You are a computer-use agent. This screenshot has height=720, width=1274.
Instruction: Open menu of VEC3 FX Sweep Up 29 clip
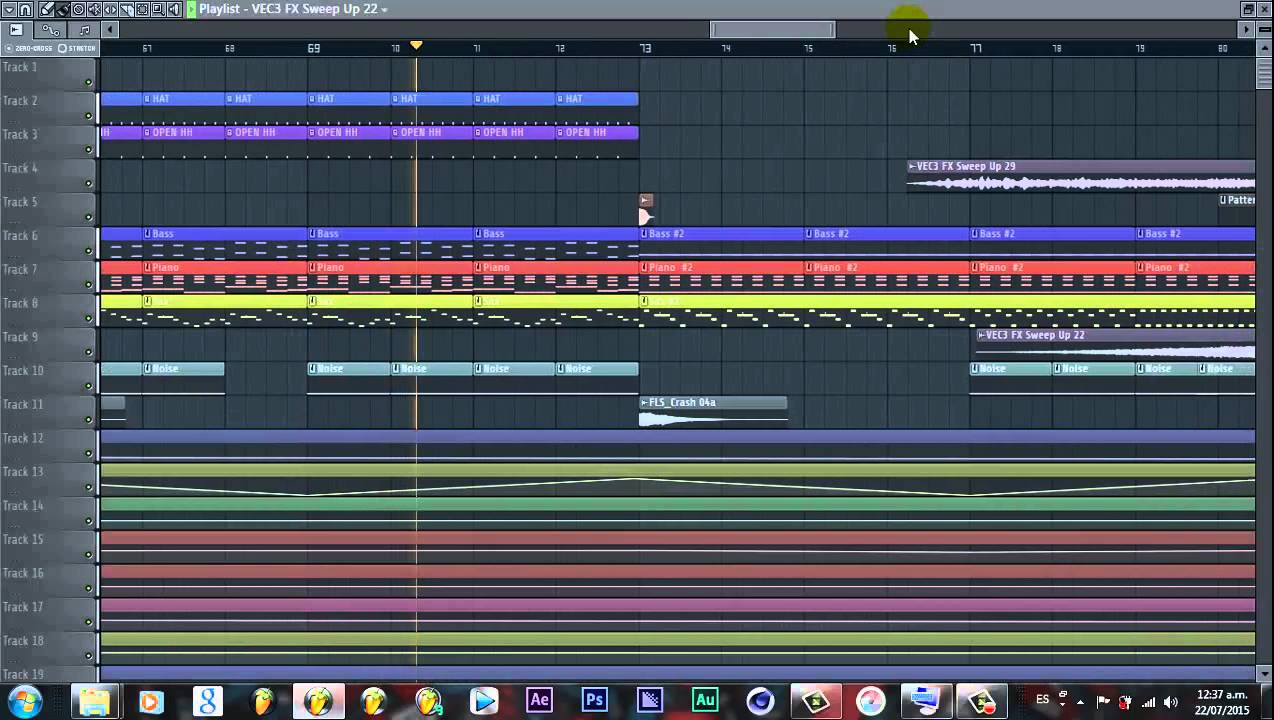(x=912, y=167)
